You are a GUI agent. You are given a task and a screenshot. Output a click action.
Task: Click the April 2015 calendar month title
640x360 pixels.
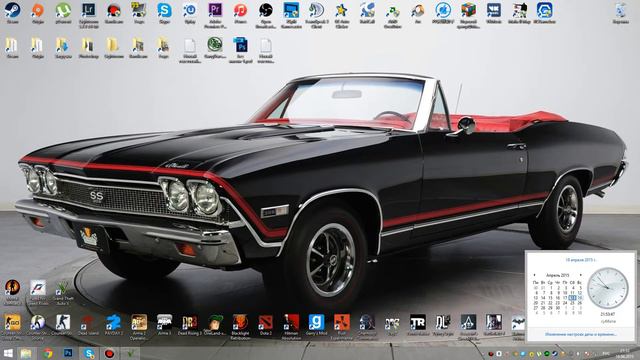pos(558,275)
